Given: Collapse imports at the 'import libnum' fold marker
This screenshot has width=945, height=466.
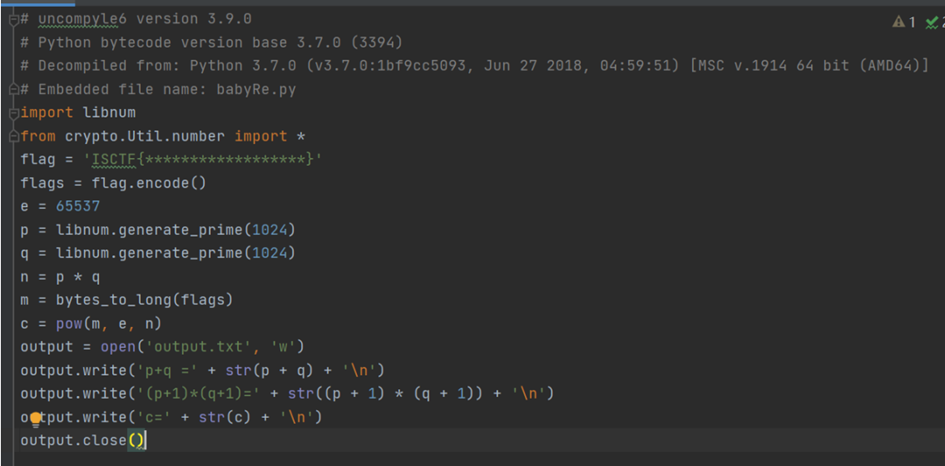Looking at the screenshot, I should 14,113.
